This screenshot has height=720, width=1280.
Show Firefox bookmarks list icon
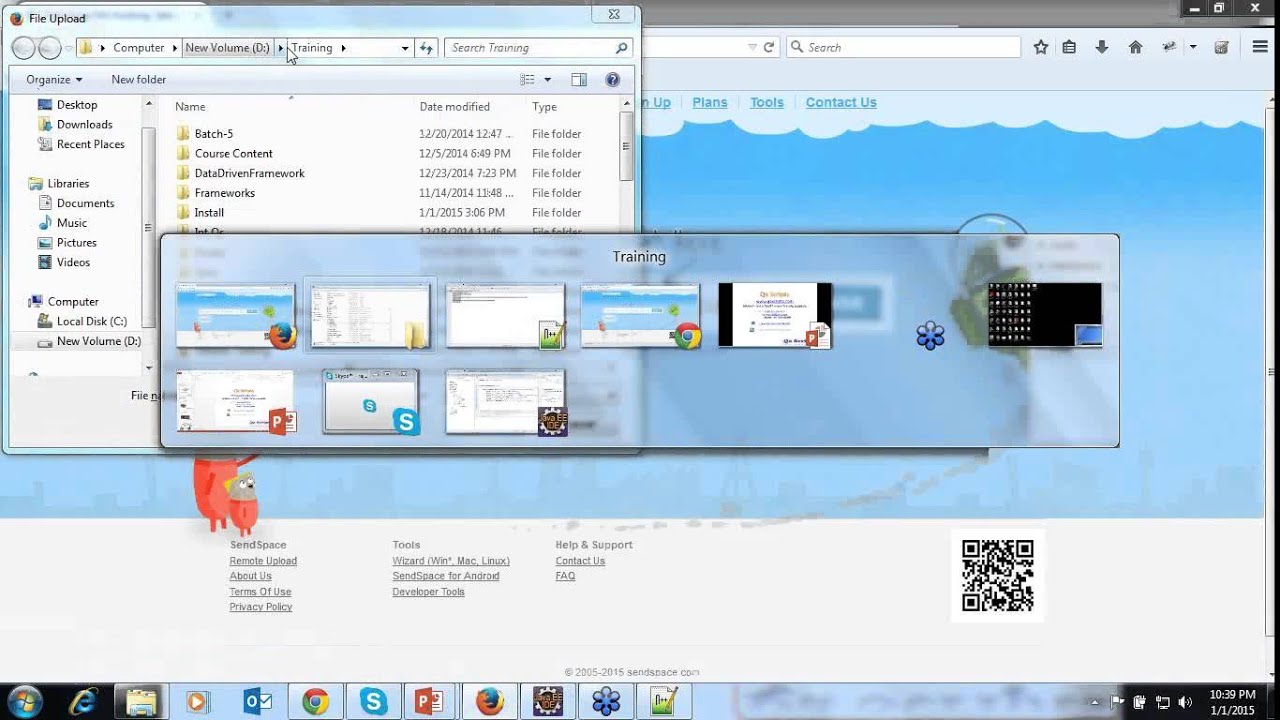[1069, 47]
